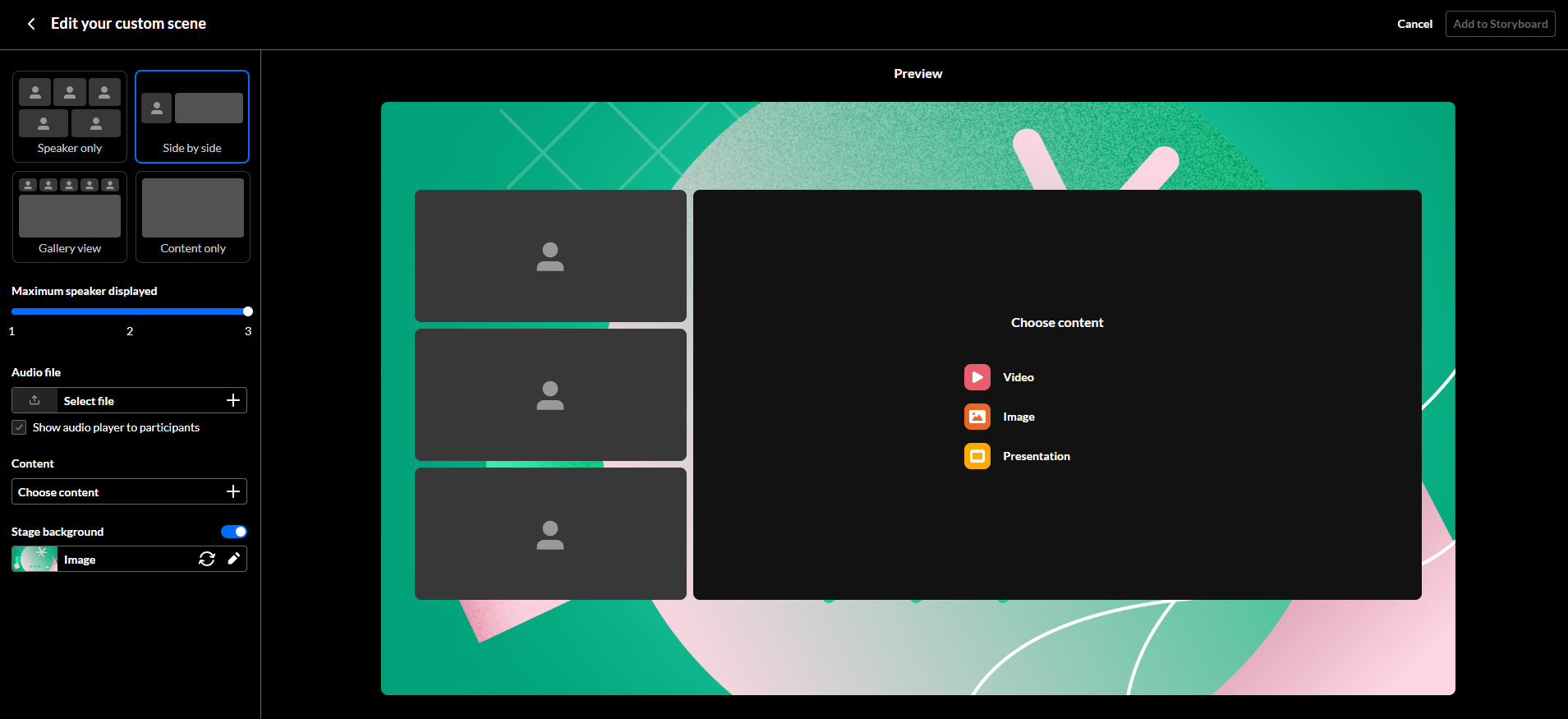The image size is (1568, 719).
Task: Click the 'Audio file' section label
Action: tap(36, 372)
